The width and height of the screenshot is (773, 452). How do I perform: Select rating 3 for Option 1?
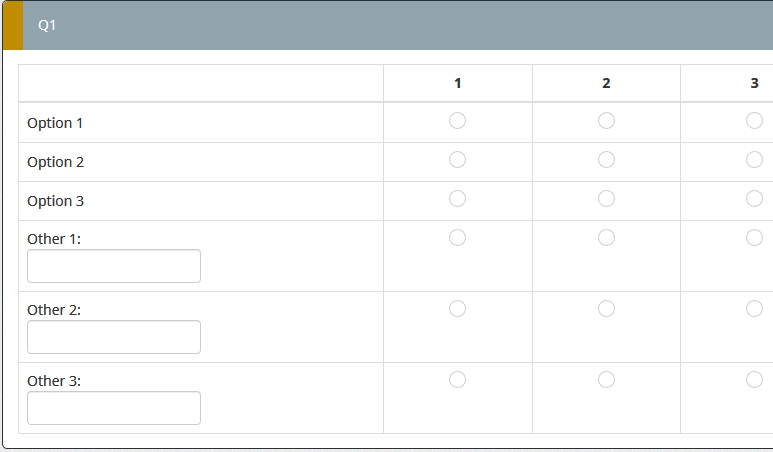[x=754, y=121]
